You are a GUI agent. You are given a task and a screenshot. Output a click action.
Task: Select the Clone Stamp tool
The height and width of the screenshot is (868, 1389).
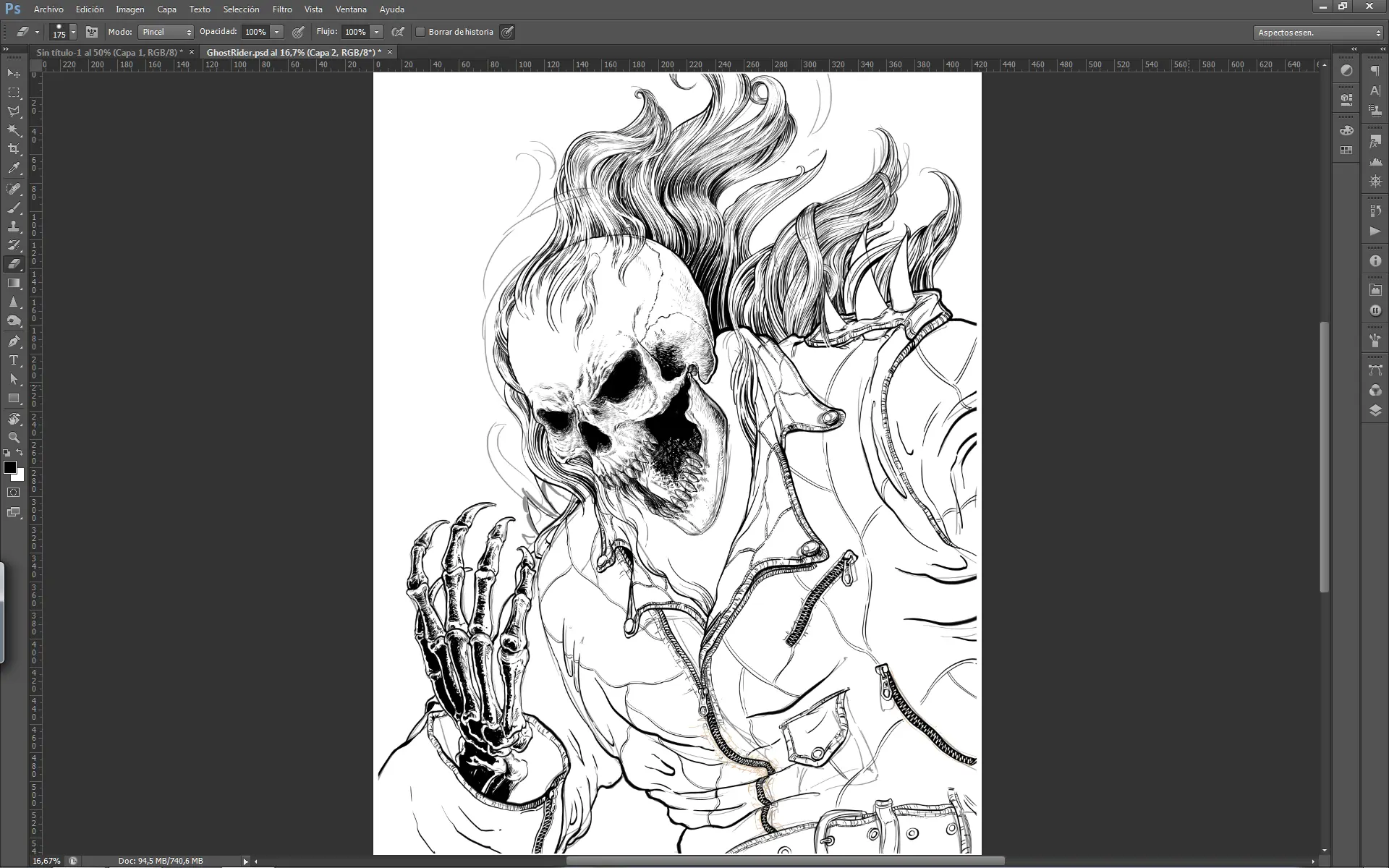(x=14, y=226)
